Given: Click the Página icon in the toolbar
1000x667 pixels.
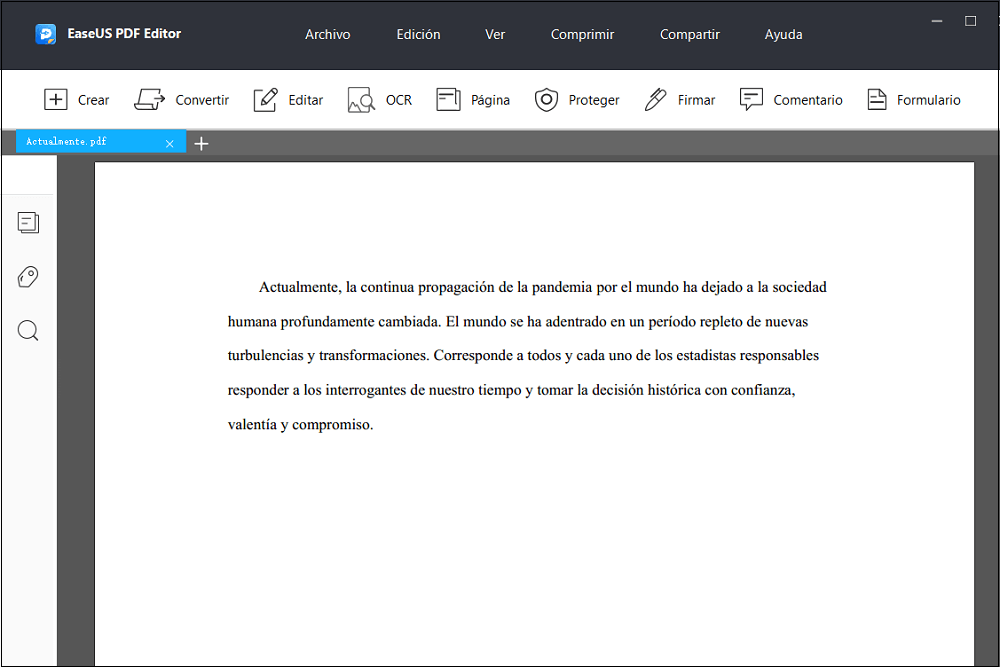Looking at the screenshot, I should [x=448, y=99].
